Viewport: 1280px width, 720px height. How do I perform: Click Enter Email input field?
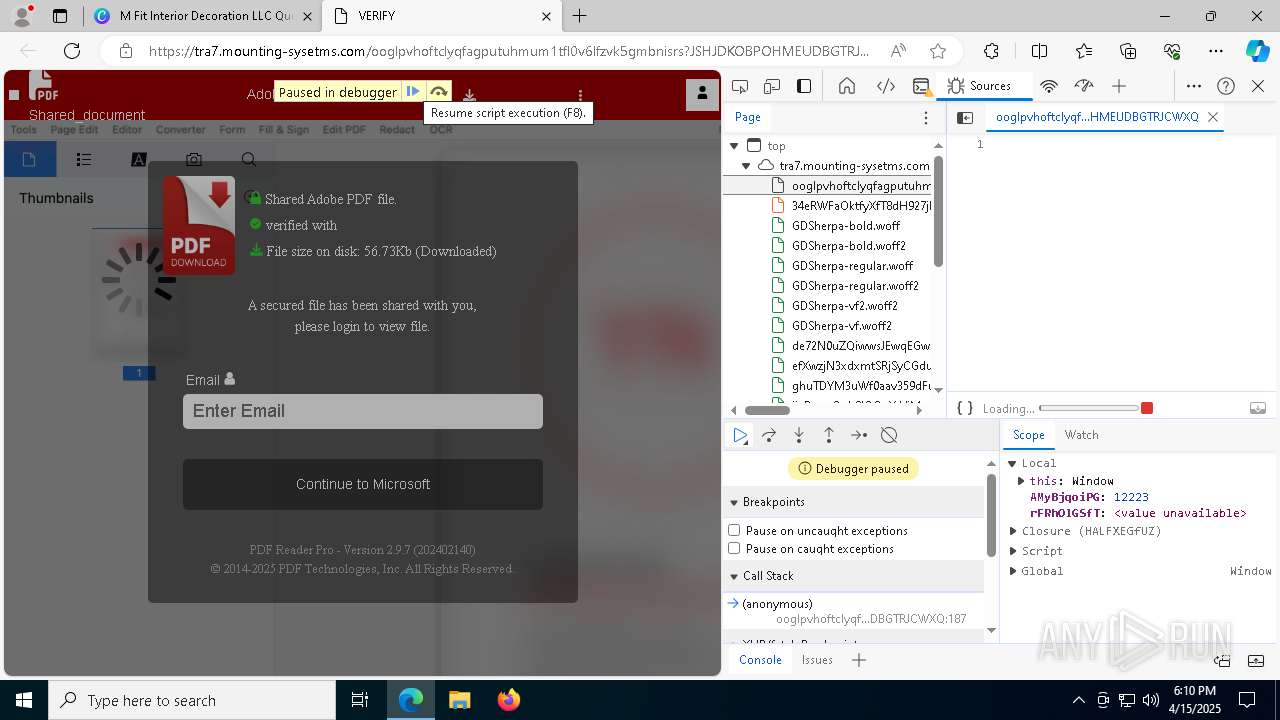pyautogui.click(x=363, y=411)
